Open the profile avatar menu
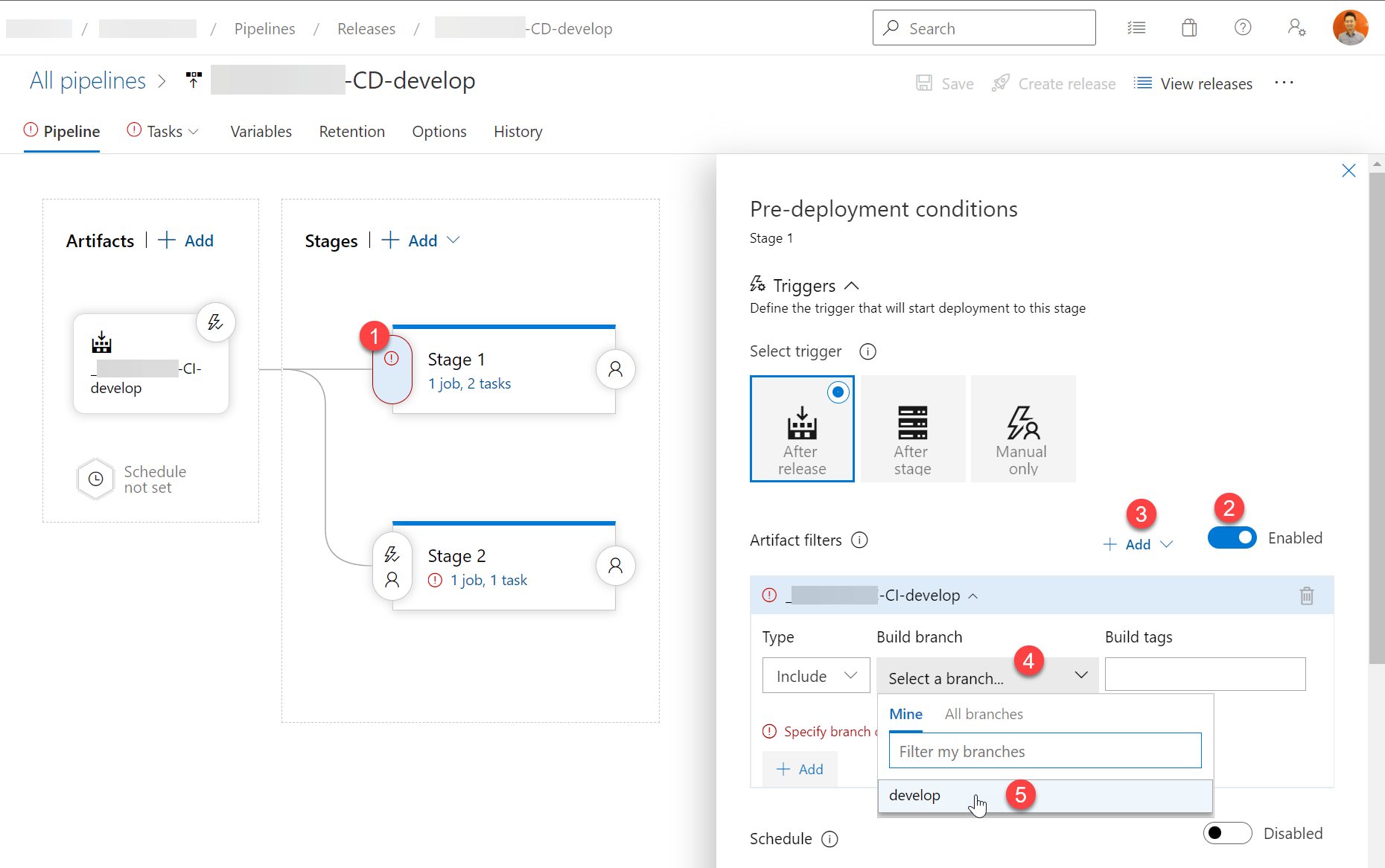This screenshot has height=868, width=1385. [1351, 28]
